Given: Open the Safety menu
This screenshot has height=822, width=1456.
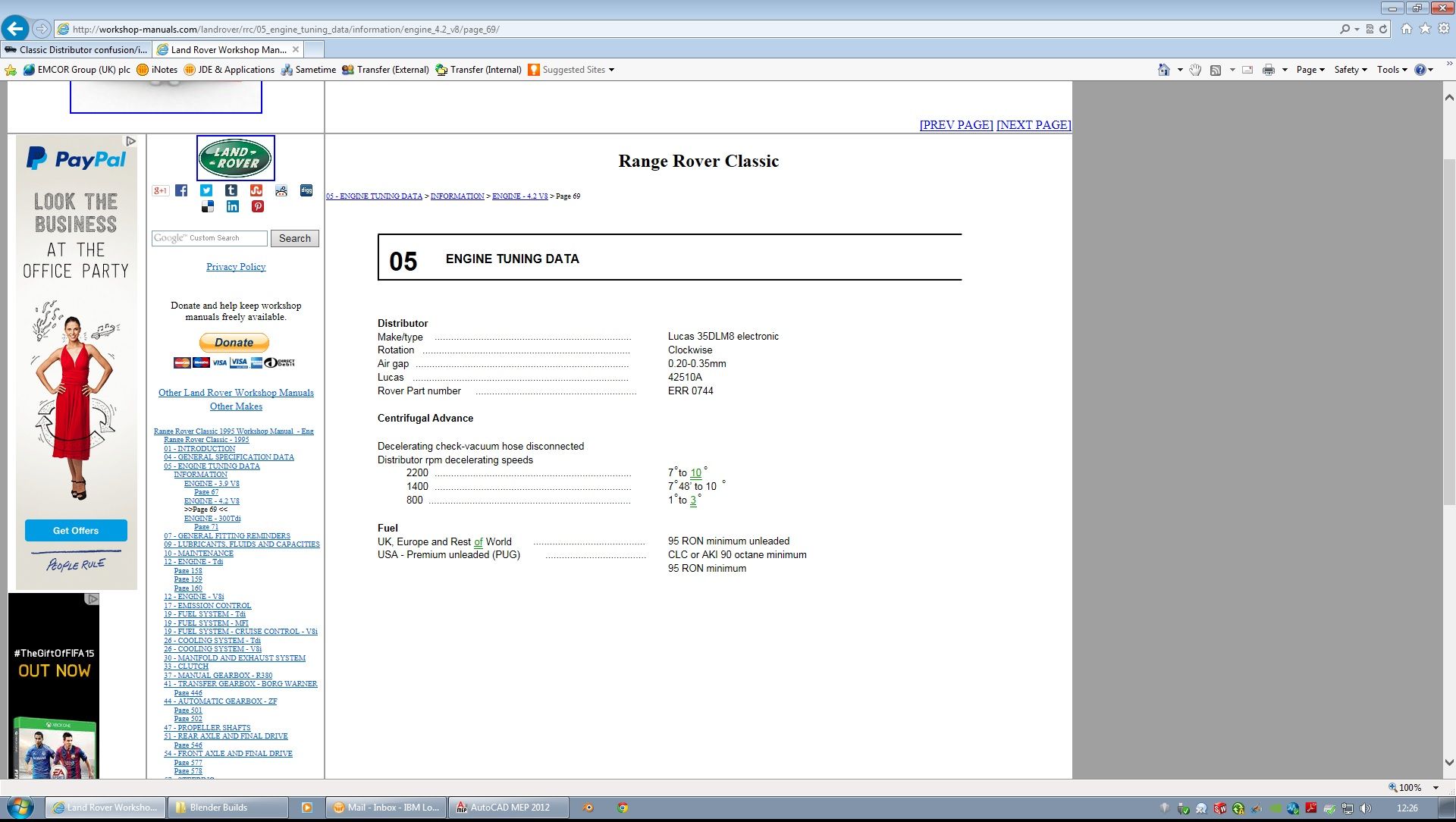Looking at the screenshot, I should pyautogui.click(x=1351, y=70).
